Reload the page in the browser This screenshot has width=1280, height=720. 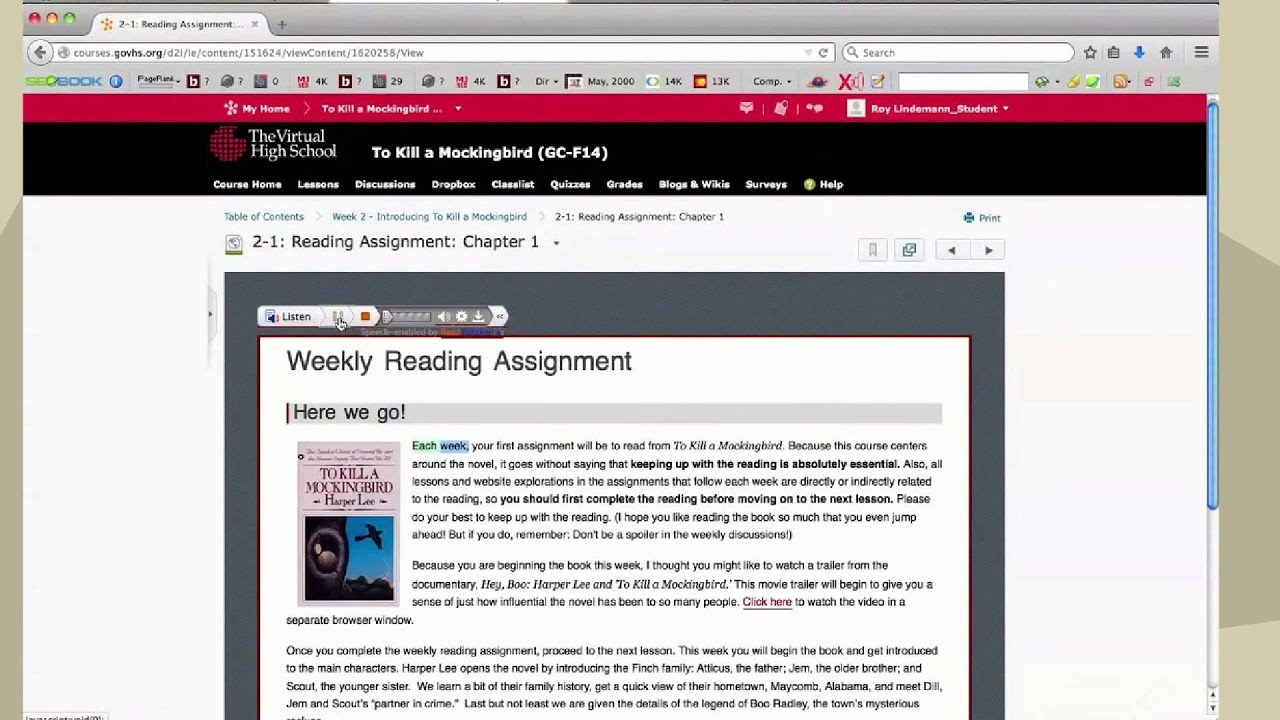[823, 52]
